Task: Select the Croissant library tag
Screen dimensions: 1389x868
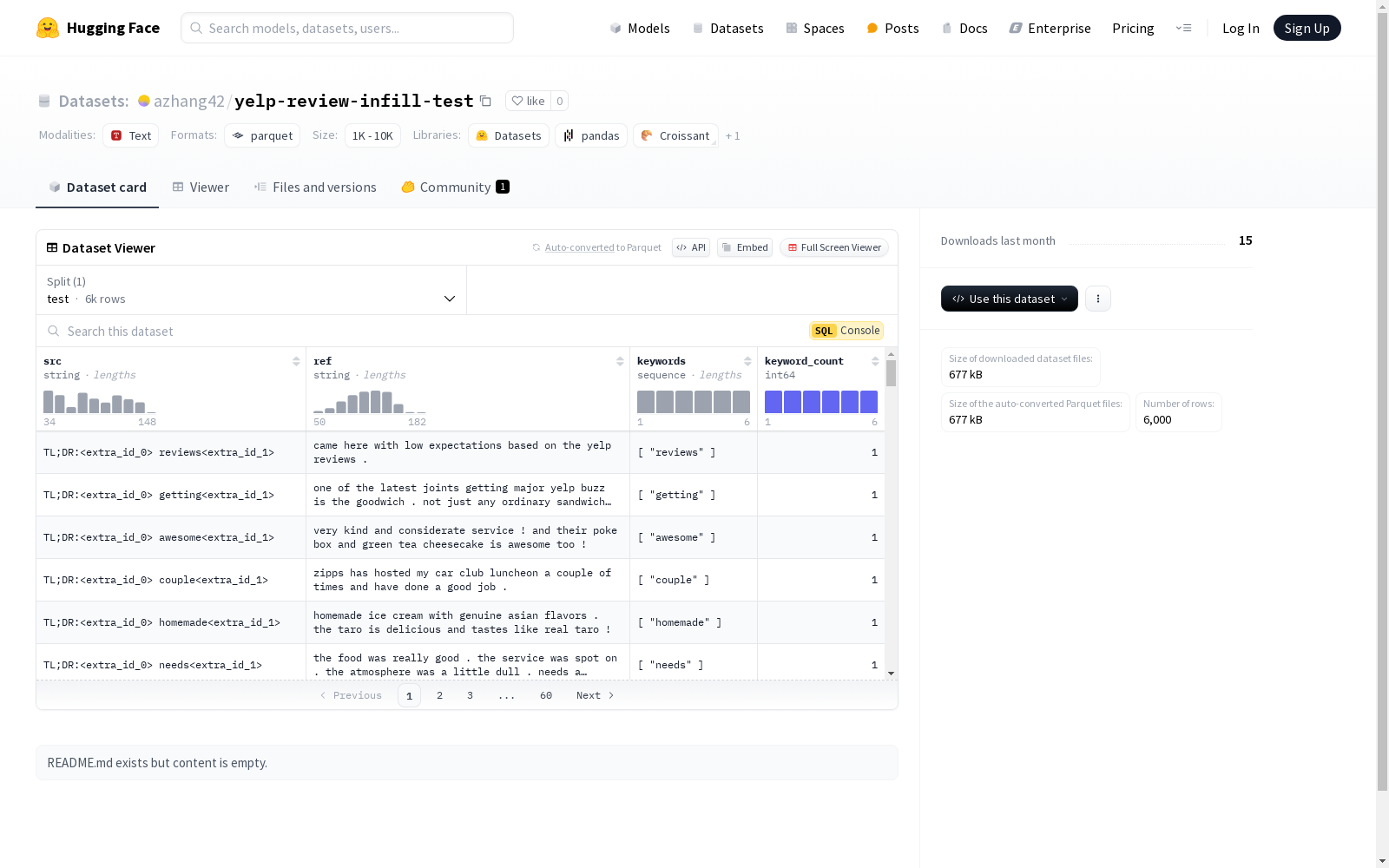Action: tap(675, 135)
